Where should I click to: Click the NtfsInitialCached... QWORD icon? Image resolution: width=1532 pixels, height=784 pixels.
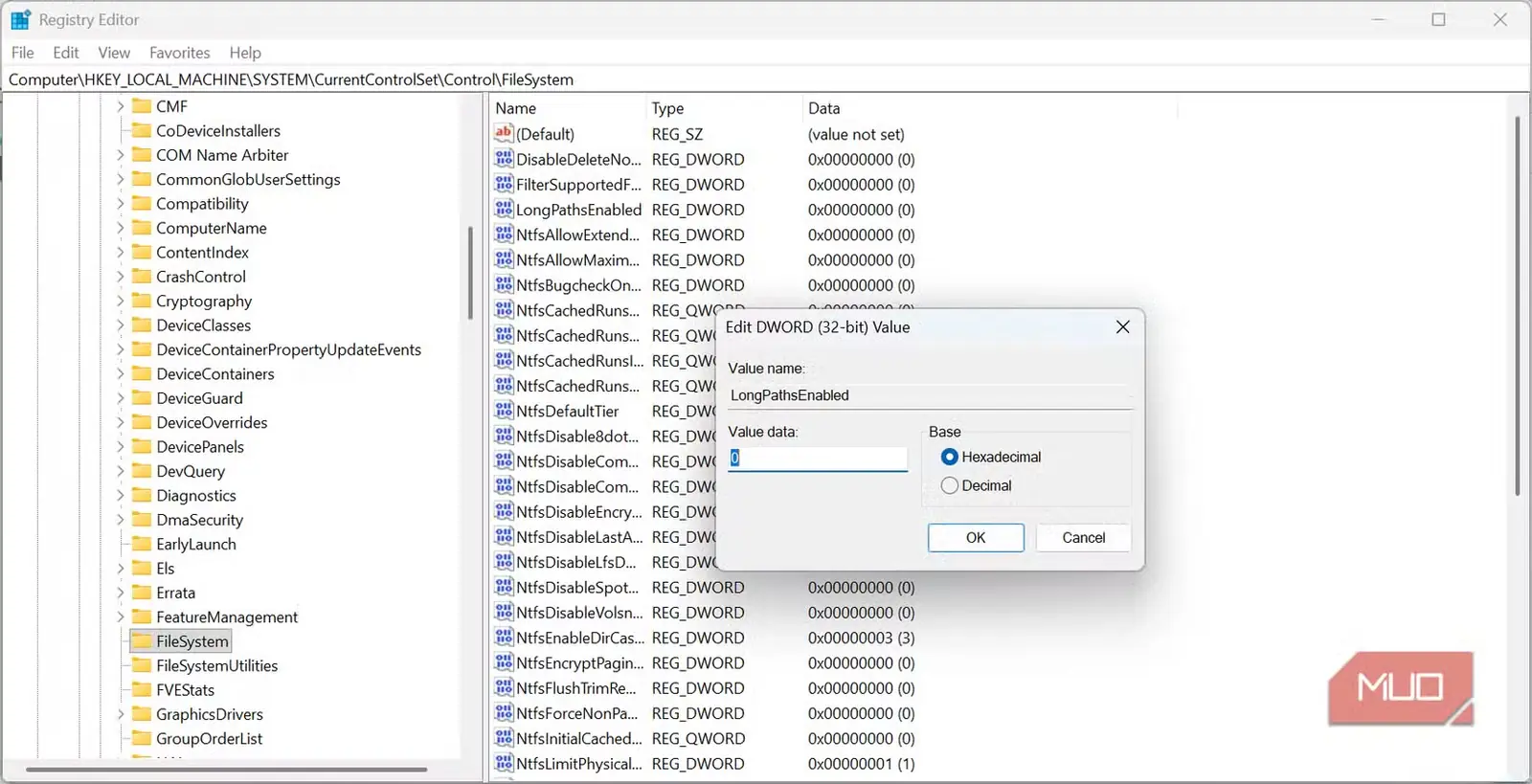(504, 738)
